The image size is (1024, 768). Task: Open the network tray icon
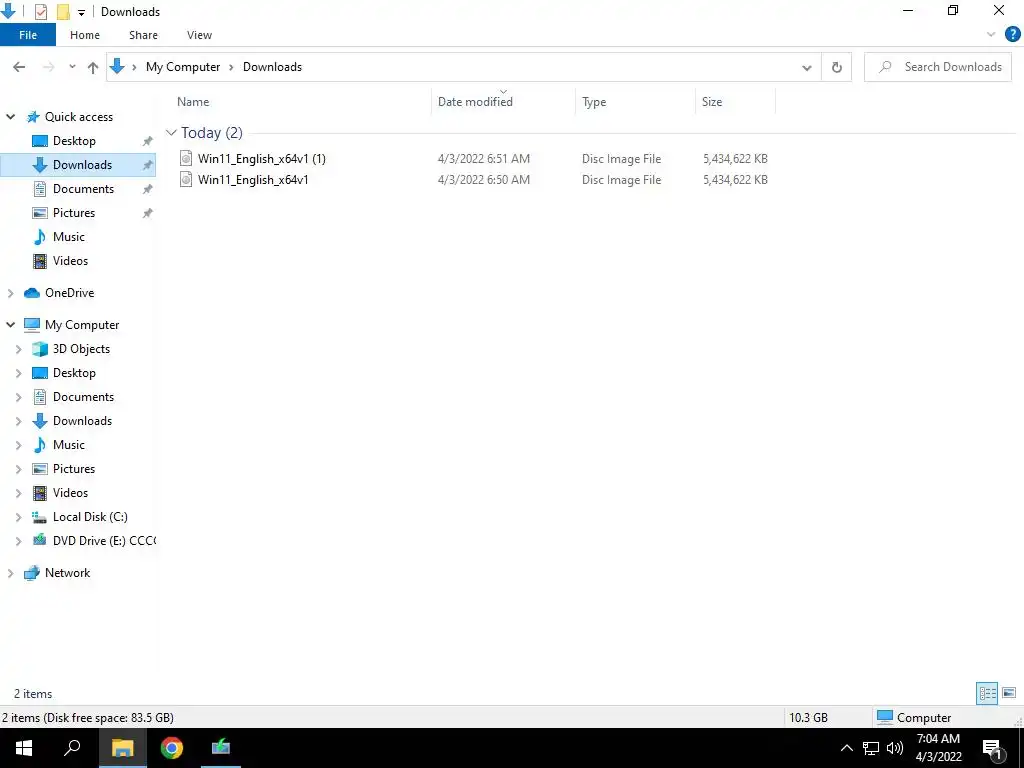point(871,748)
